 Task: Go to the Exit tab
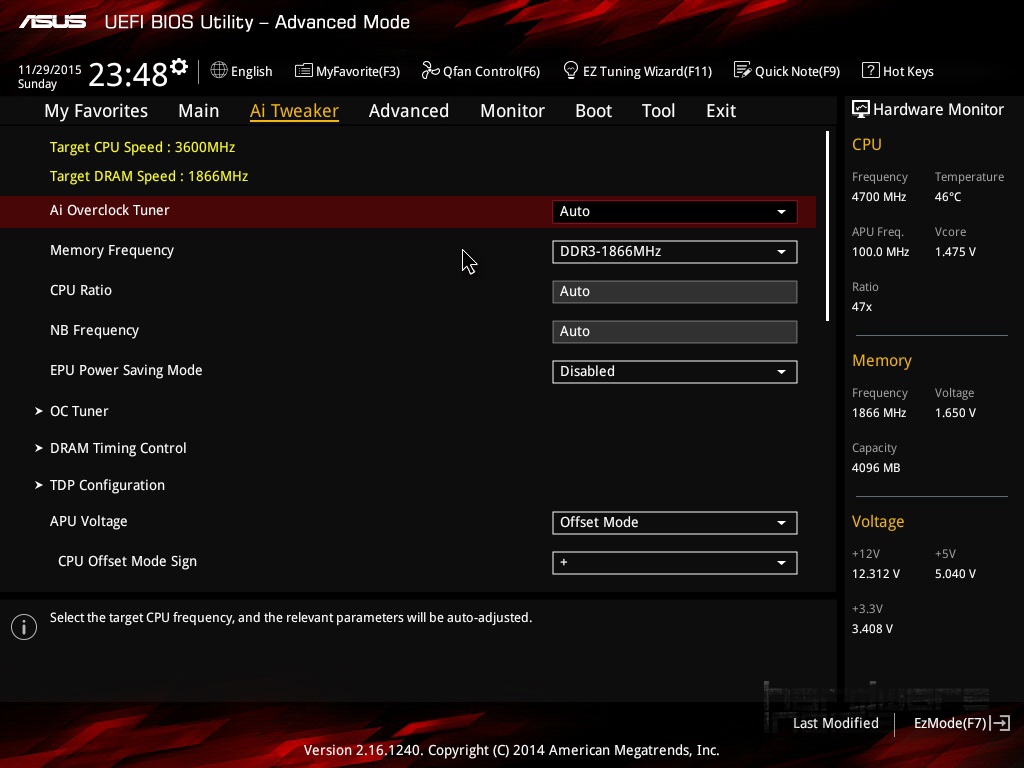tap(721, 111)
